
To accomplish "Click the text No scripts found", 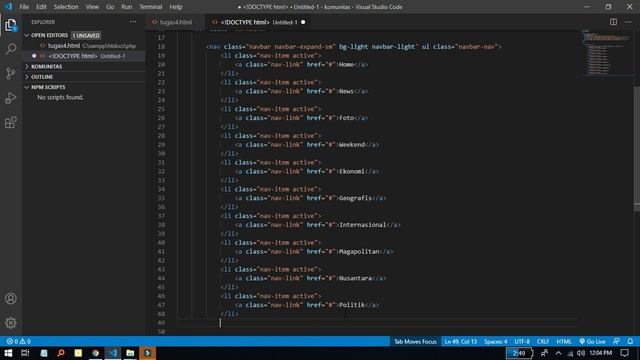I will click(x=60, y=97).
